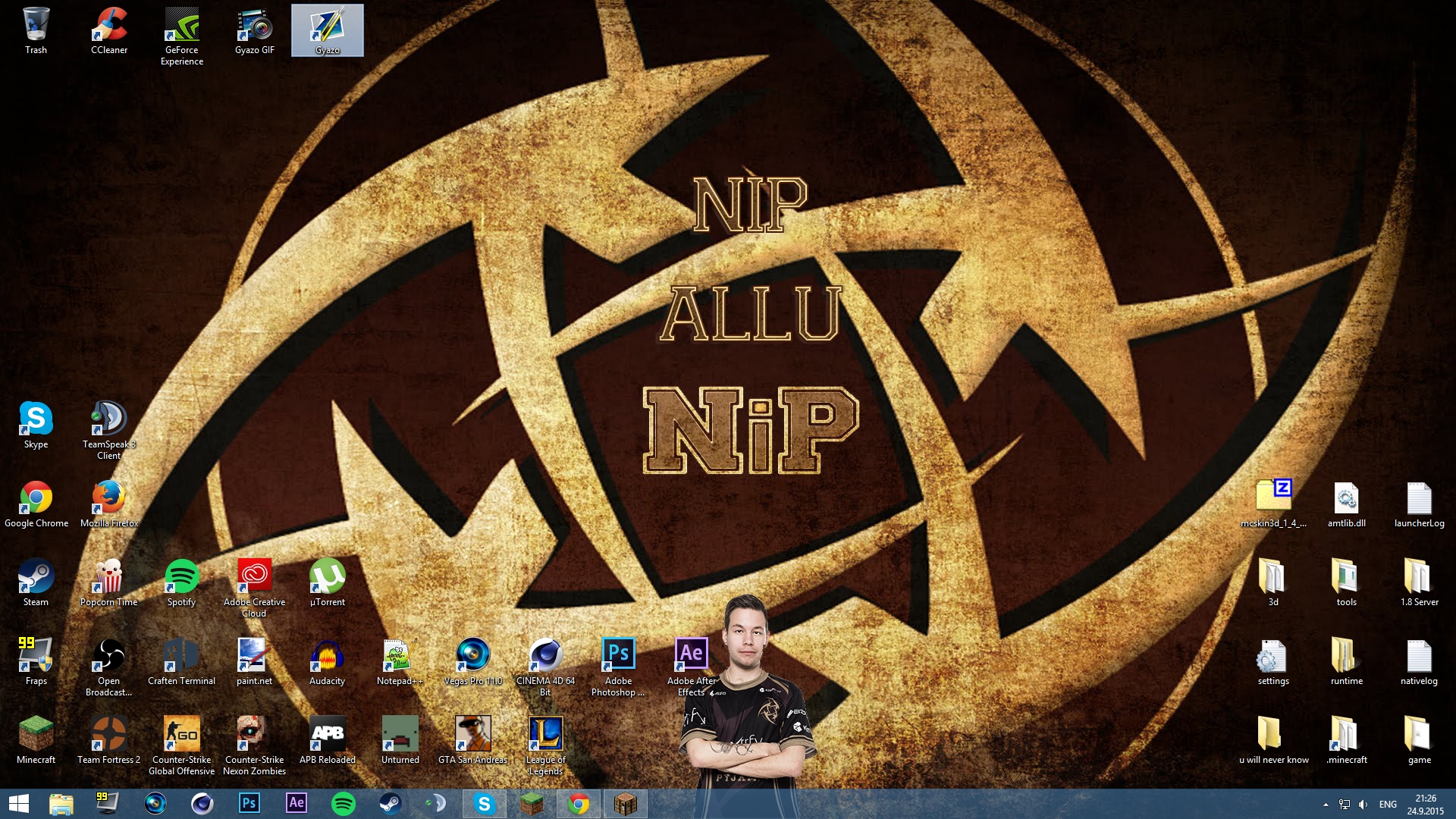The width and height of the screenshot is (1456, 819).
Task: Open File Explorer from the taskbar
Action: point(61,804)
